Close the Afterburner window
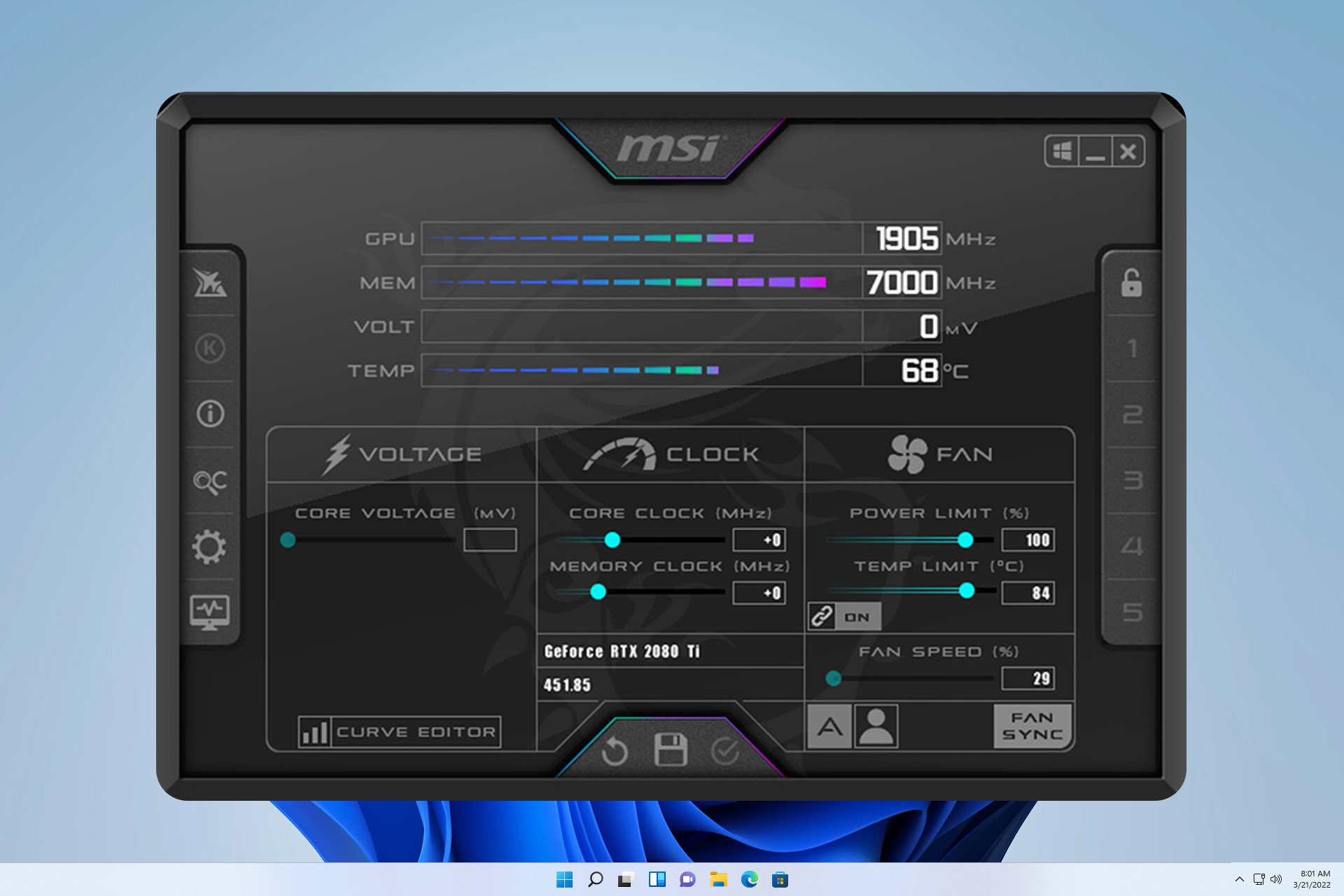Screen dimensions: 1344x896 click(1128, 151)
